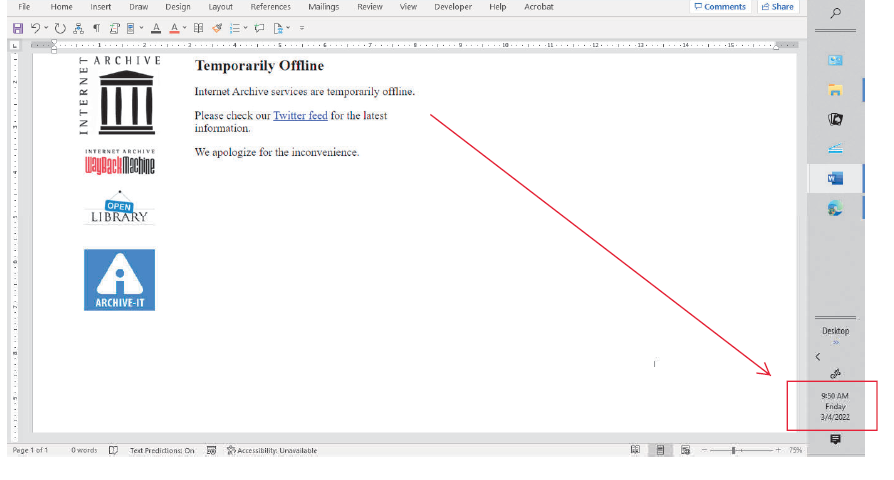Click the zoom out minus button
The width and height of the screenshot is (894, 480).
click(704, 450)
